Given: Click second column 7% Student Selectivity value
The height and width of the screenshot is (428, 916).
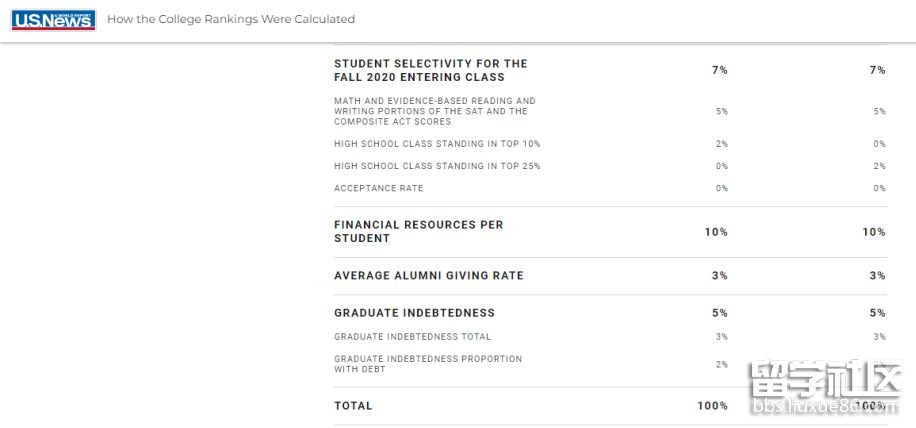Looking at the screenshot, I should pos(877,70).
